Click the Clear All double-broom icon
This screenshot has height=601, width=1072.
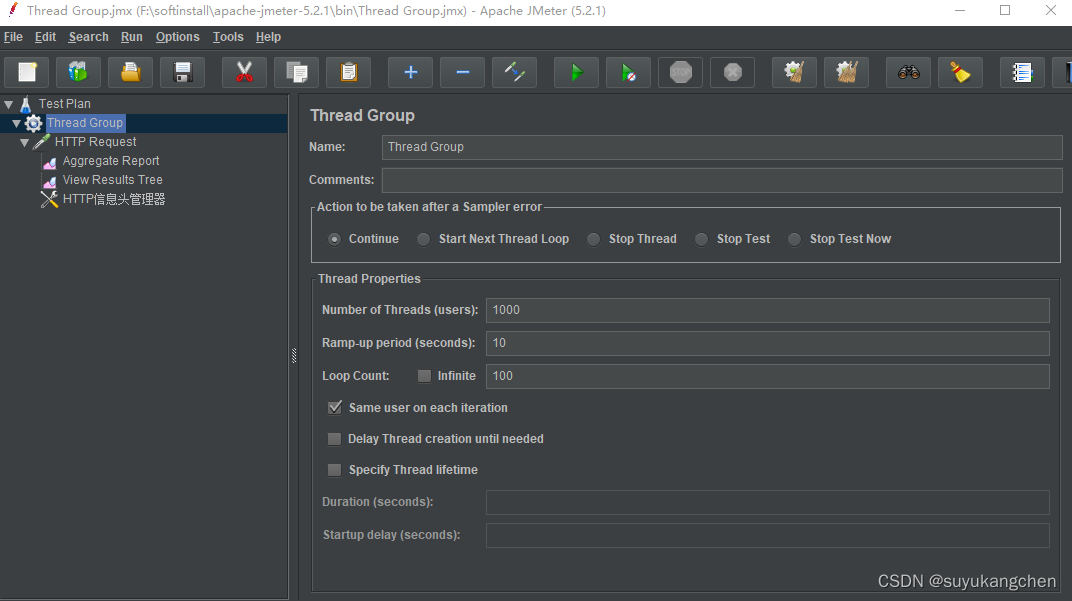pos(847,72)
